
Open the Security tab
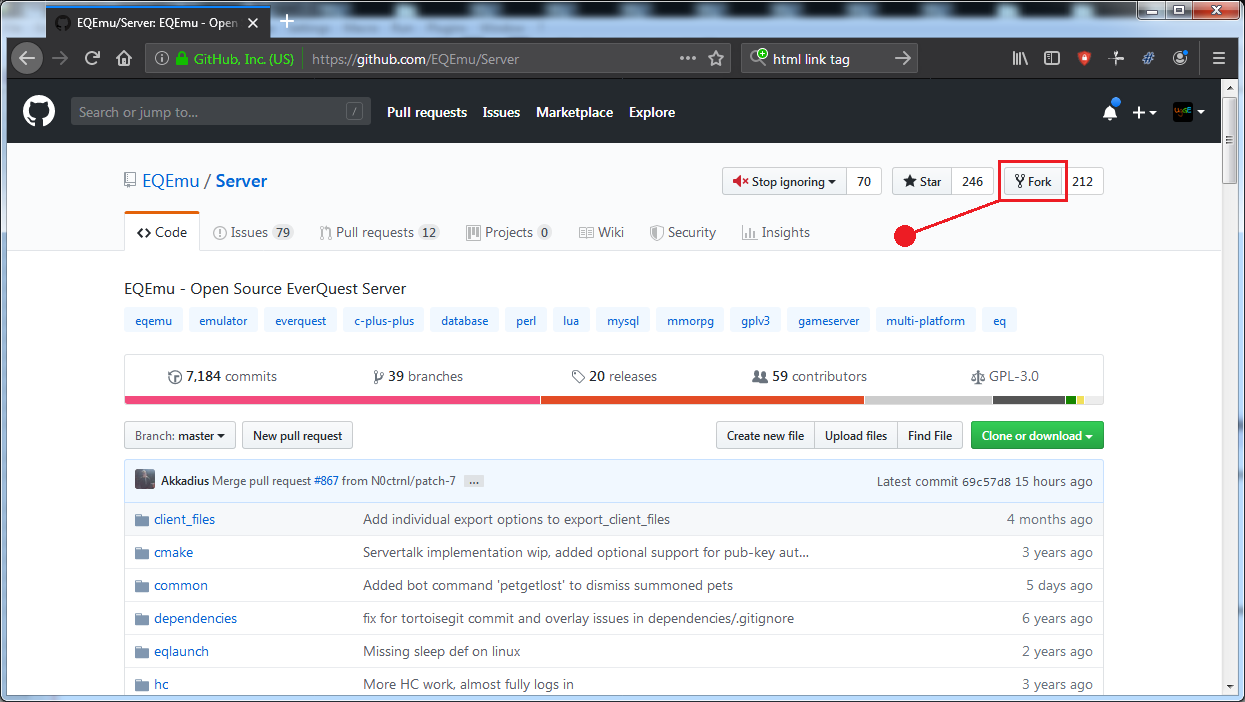click(683, 232)
